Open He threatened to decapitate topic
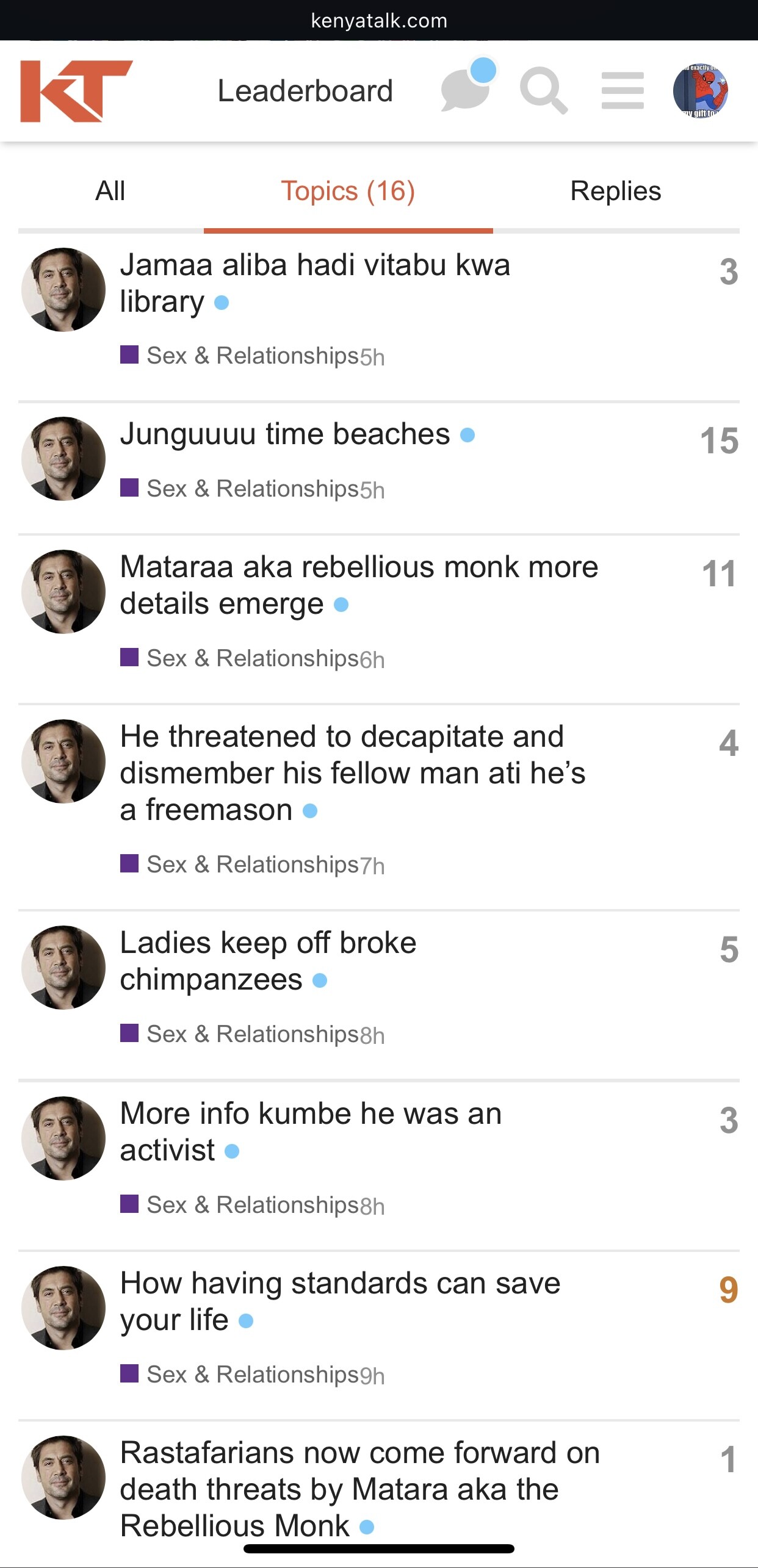The height and width of the screenshot is (1568, 758). point(352,772)
